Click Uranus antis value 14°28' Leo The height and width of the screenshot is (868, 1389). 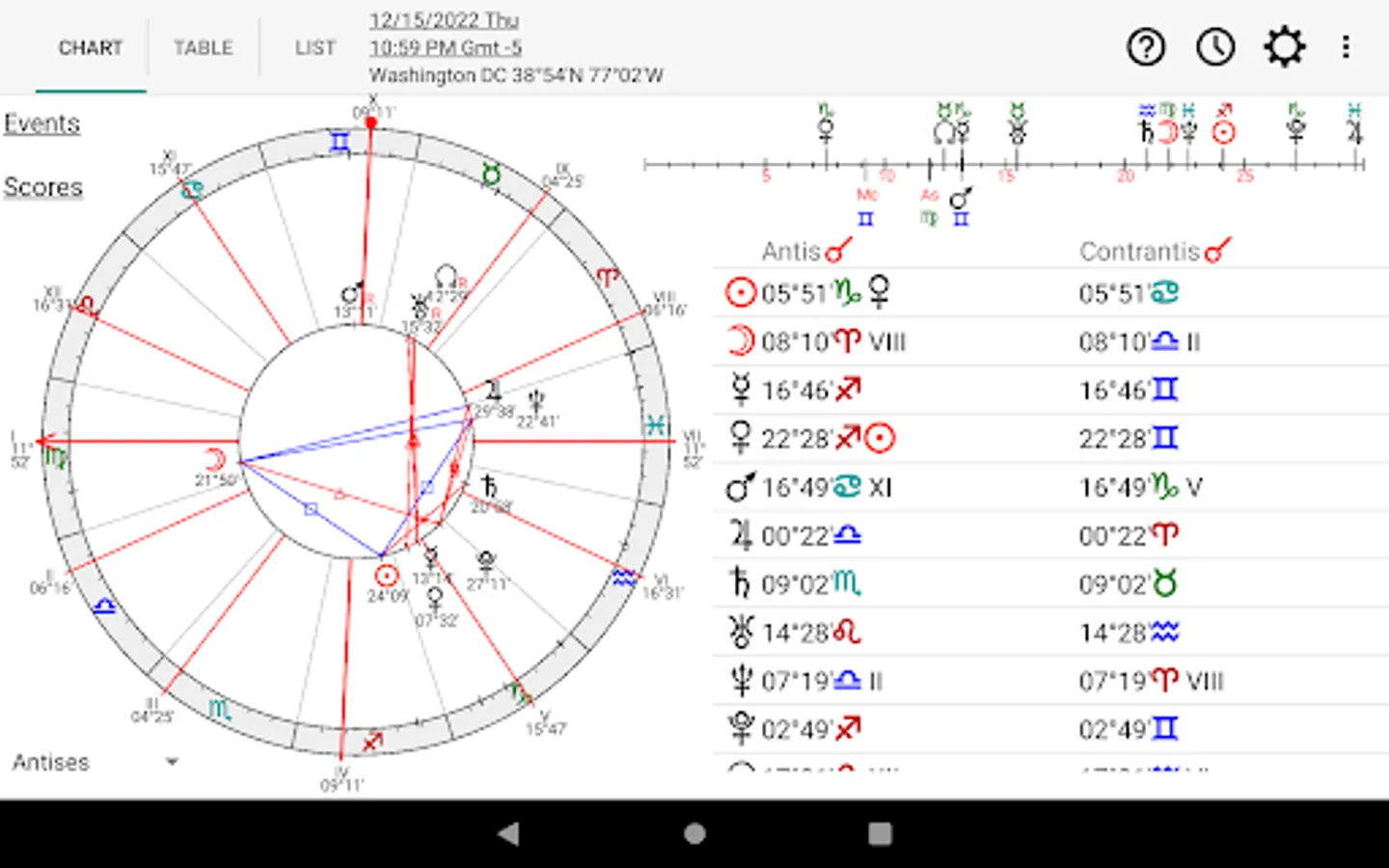pos(811,632)
